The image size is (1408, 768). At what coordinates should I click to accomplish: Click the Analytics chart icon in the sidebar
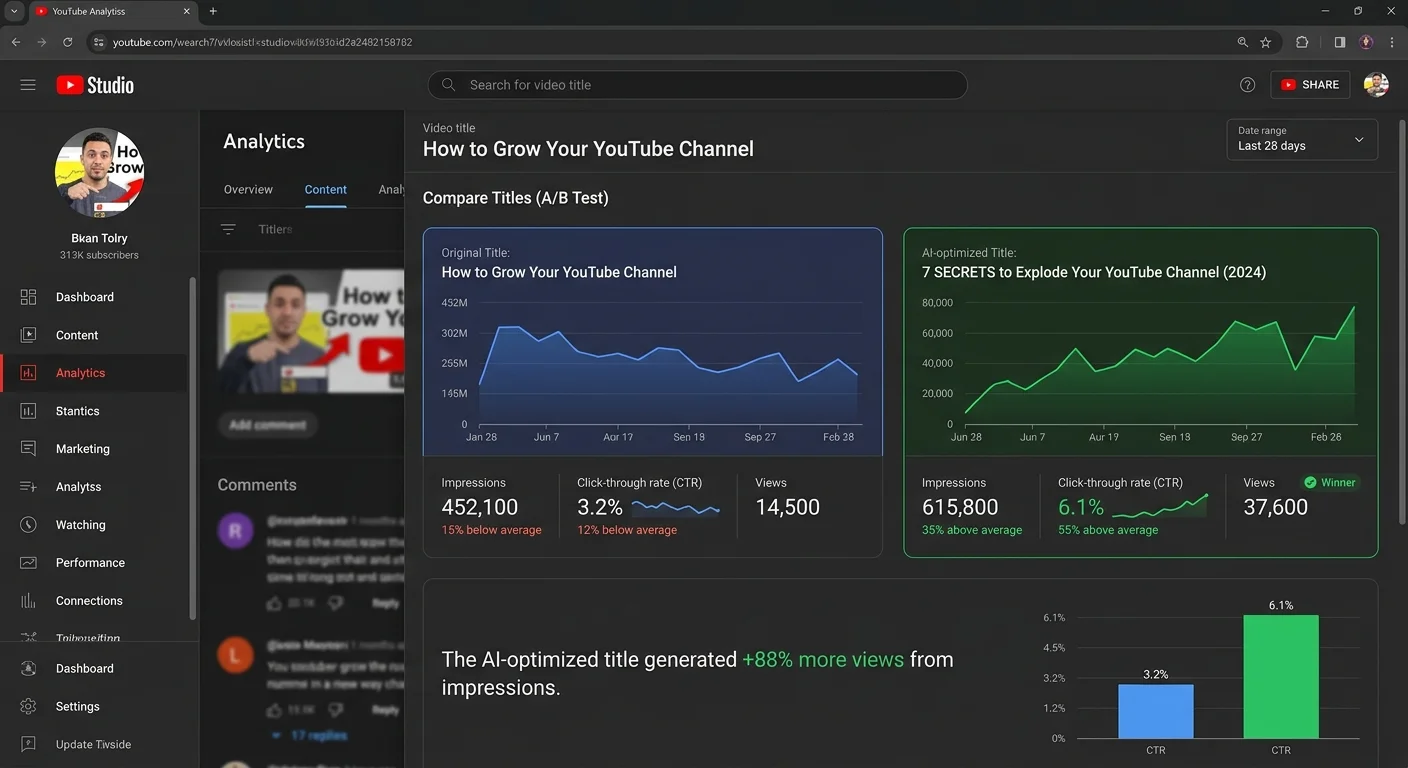click(28, 373)
